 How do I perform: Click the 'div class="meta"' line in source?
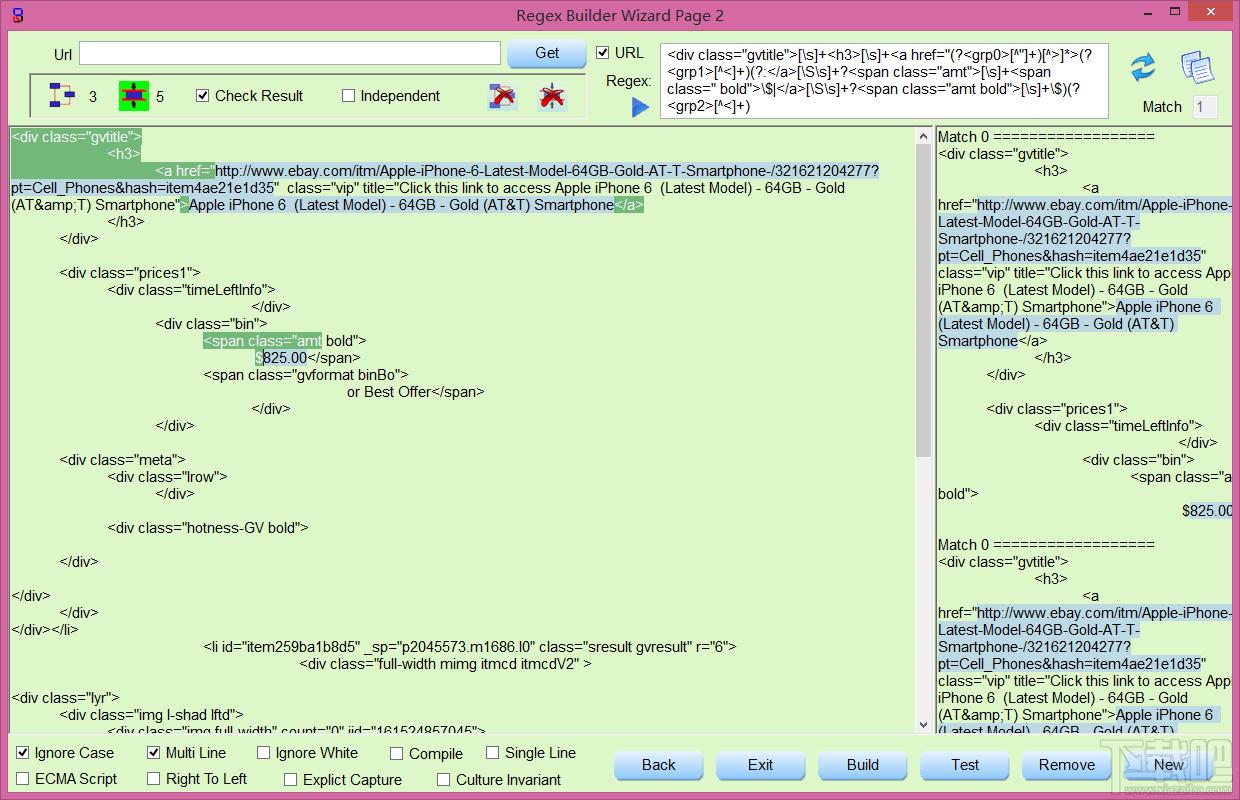[122, 459]
